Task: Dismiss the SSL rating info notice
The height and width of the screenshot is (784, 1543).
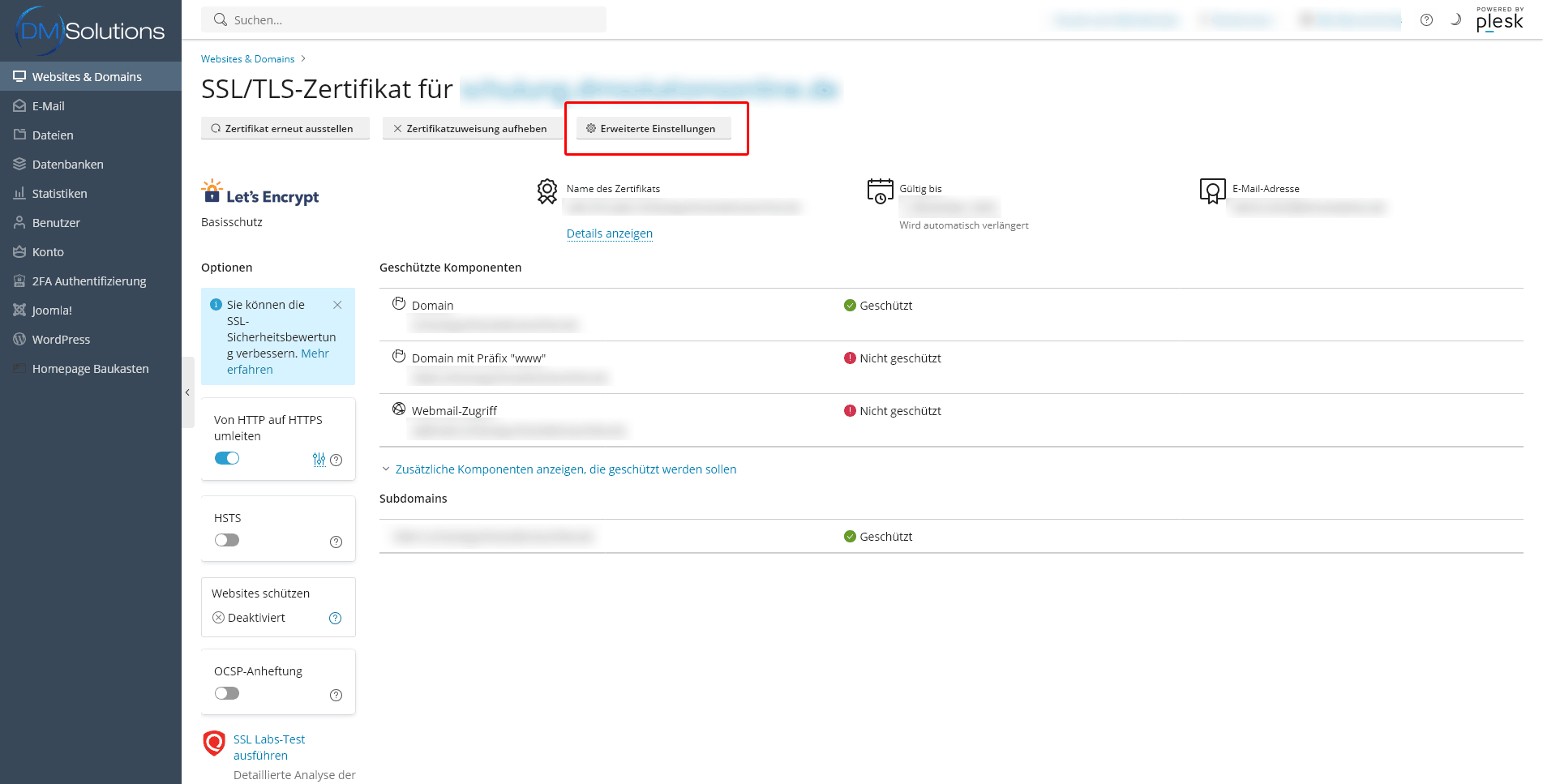Action: [337, 305]
